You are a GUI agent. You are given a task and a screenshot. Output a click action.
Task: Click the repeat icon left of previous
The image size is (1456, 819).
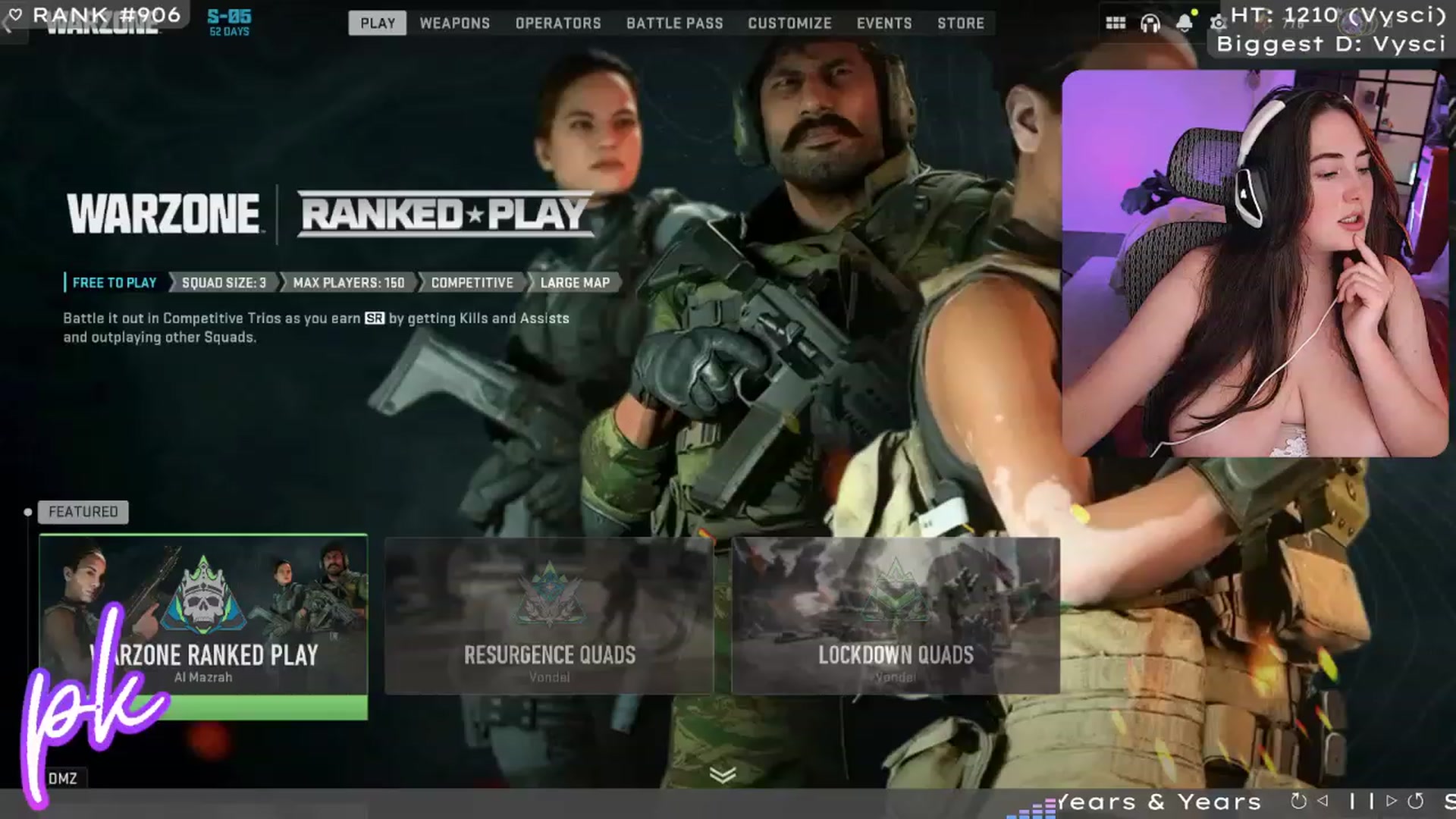(x=1298, y=801)
